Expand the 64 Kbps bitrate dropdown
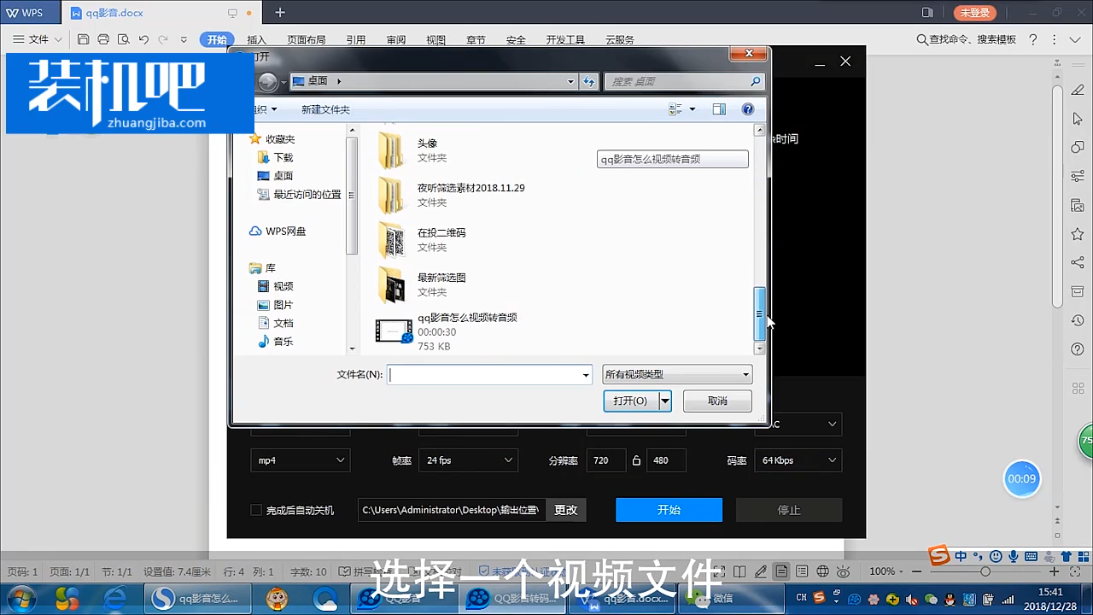 [x=797, y=460]
